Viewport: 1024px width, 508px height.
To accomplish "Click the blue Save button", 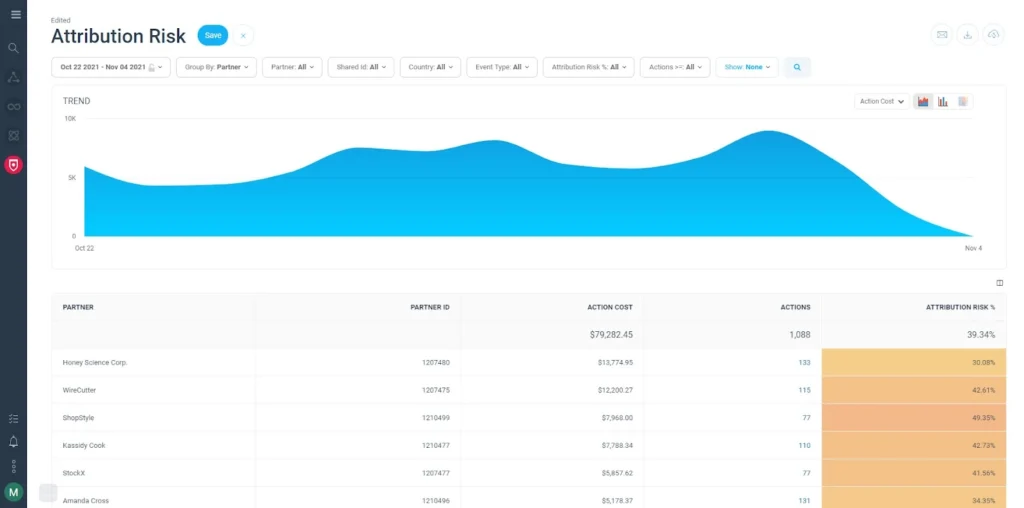I will click(x=213, y=35).
